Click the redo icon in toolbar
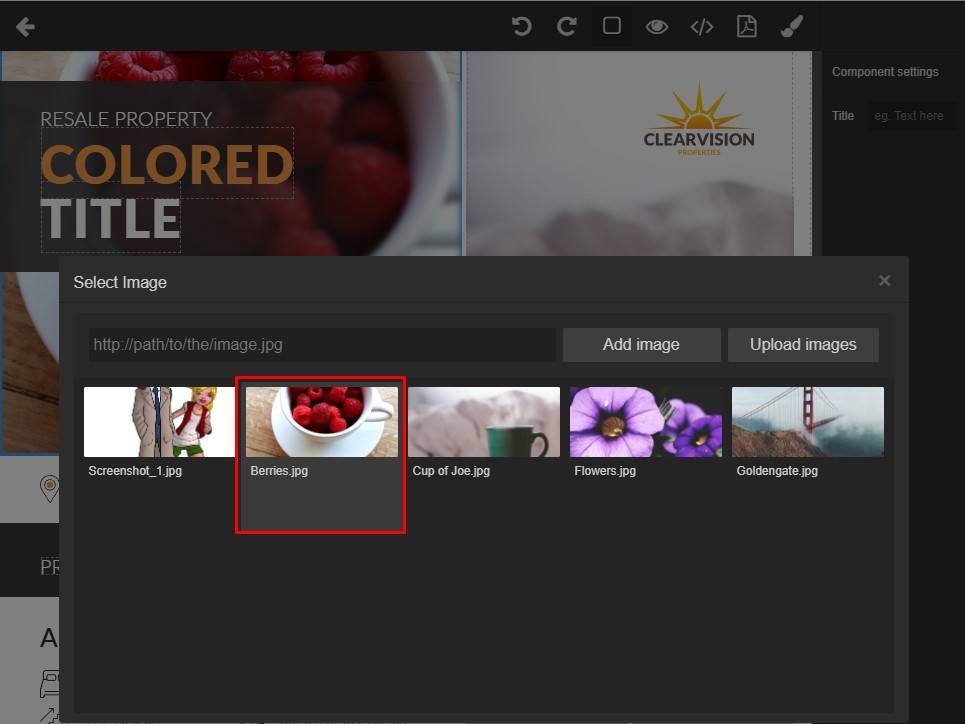The height and width of the screenshot is (724, 965). point(566,26)
